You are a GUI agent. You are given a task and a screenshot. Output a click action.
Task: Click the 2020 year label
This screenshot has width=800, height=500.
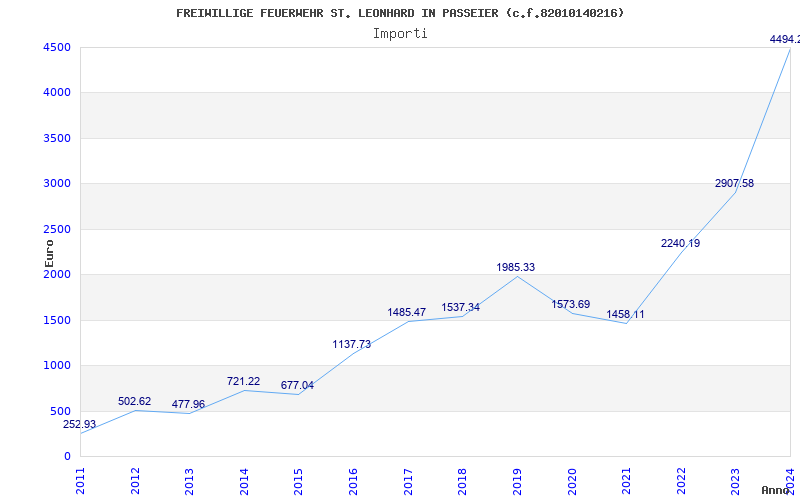click(x=571, y=482)
